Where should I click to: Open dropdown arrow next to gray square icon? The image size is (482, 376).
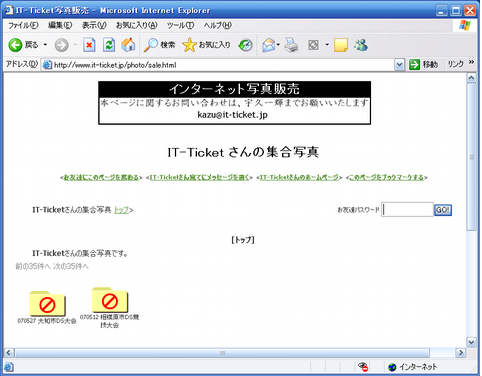(x=327, y=45)
